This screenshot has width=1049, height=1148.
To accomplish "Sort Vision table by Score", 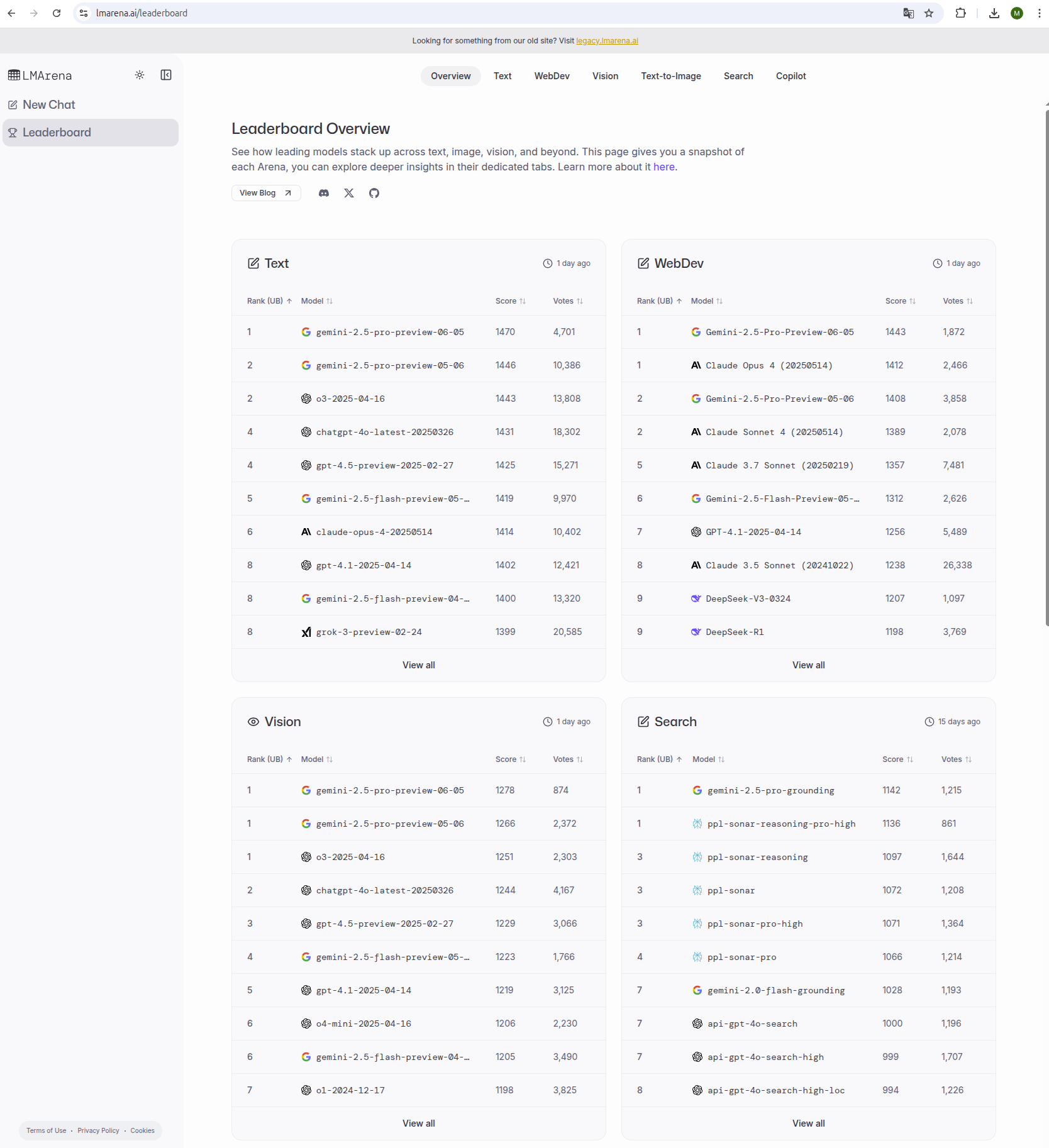I will tap(511, 759).
